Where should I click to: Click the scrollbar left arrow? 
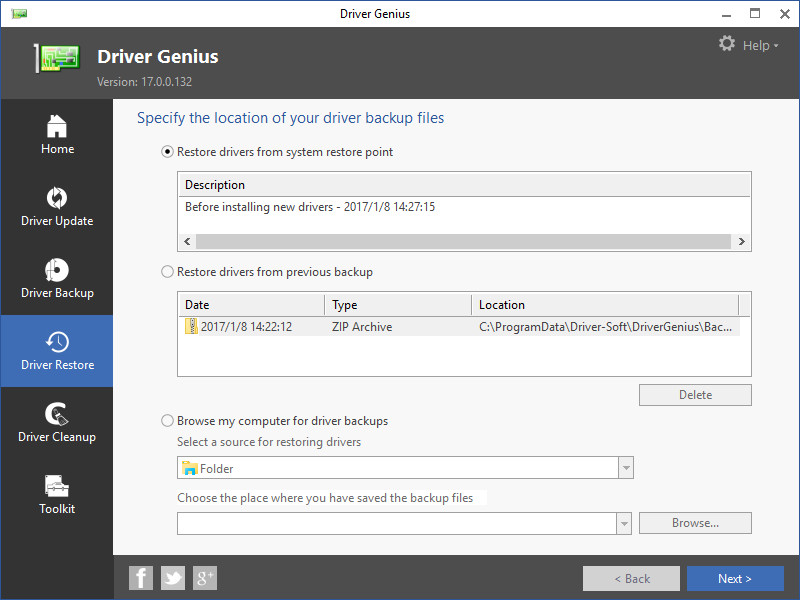tap(187, 241)
